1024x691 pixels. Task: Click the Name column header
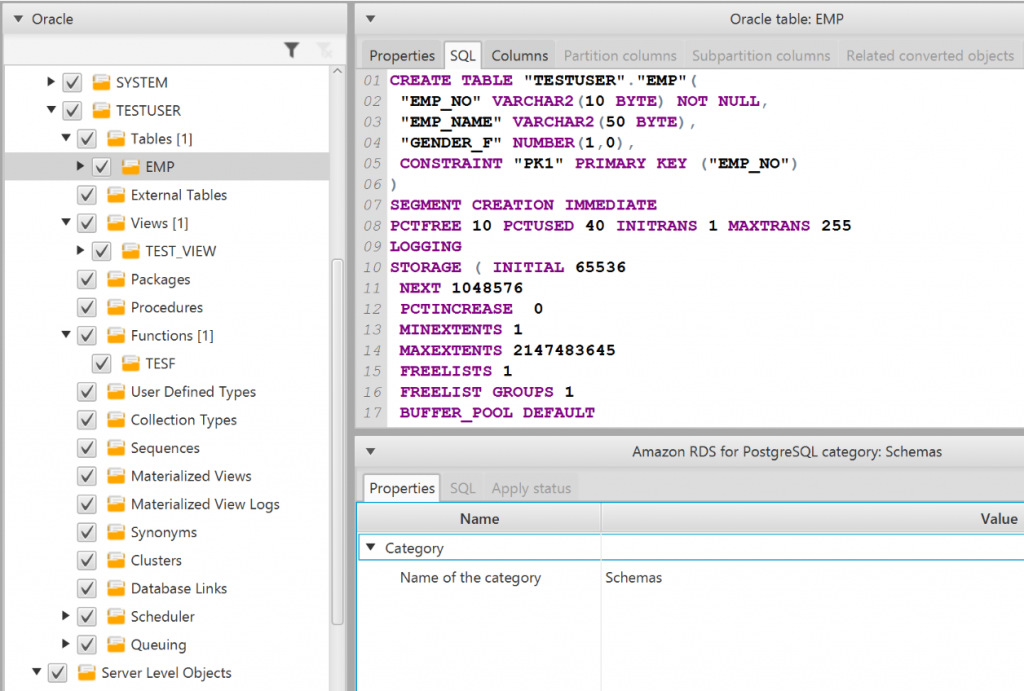tap(479, 519)
